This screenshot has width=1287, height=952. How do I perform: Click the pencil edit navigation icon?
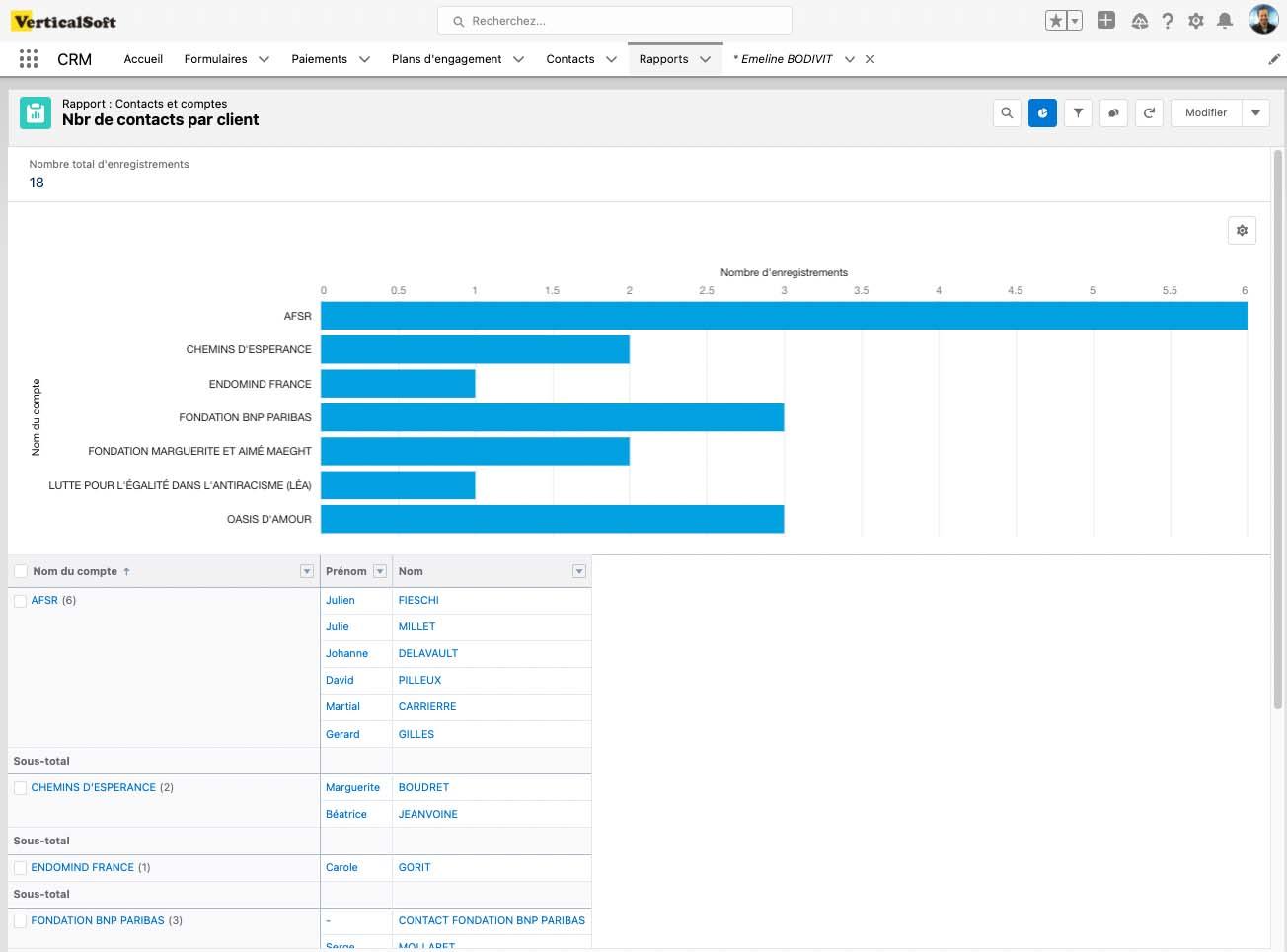(1273, 59)
